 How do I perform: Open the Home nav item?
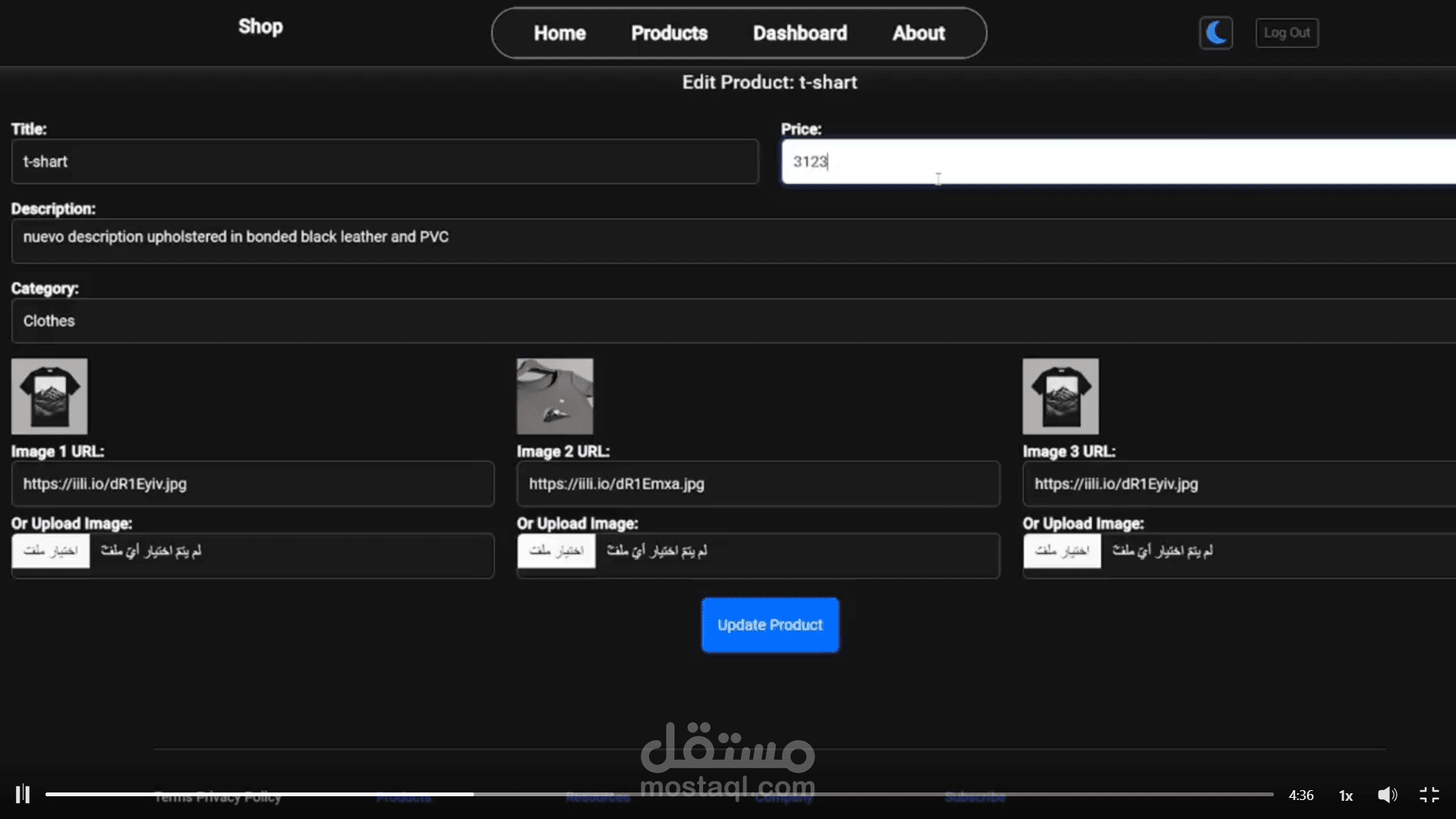click(x=560, y=33)
